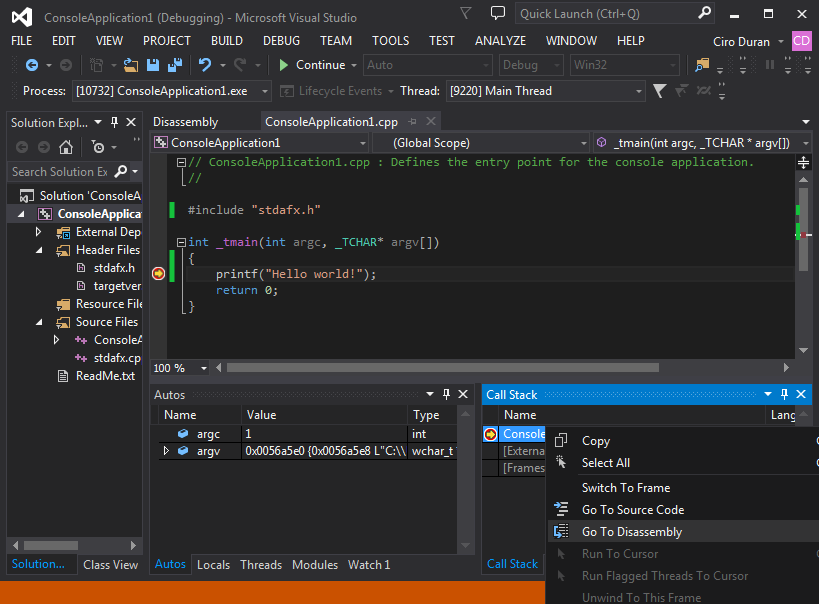
Task: Choose Go To Disassembly from context menu
Action: [632, 531]
